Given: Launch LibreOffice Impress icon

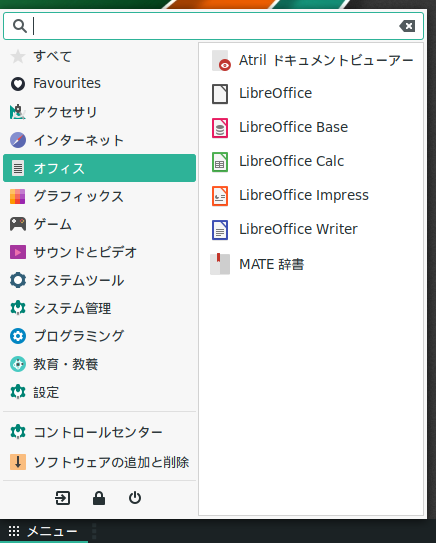Looking at the screenshot, I should [220, 196].
